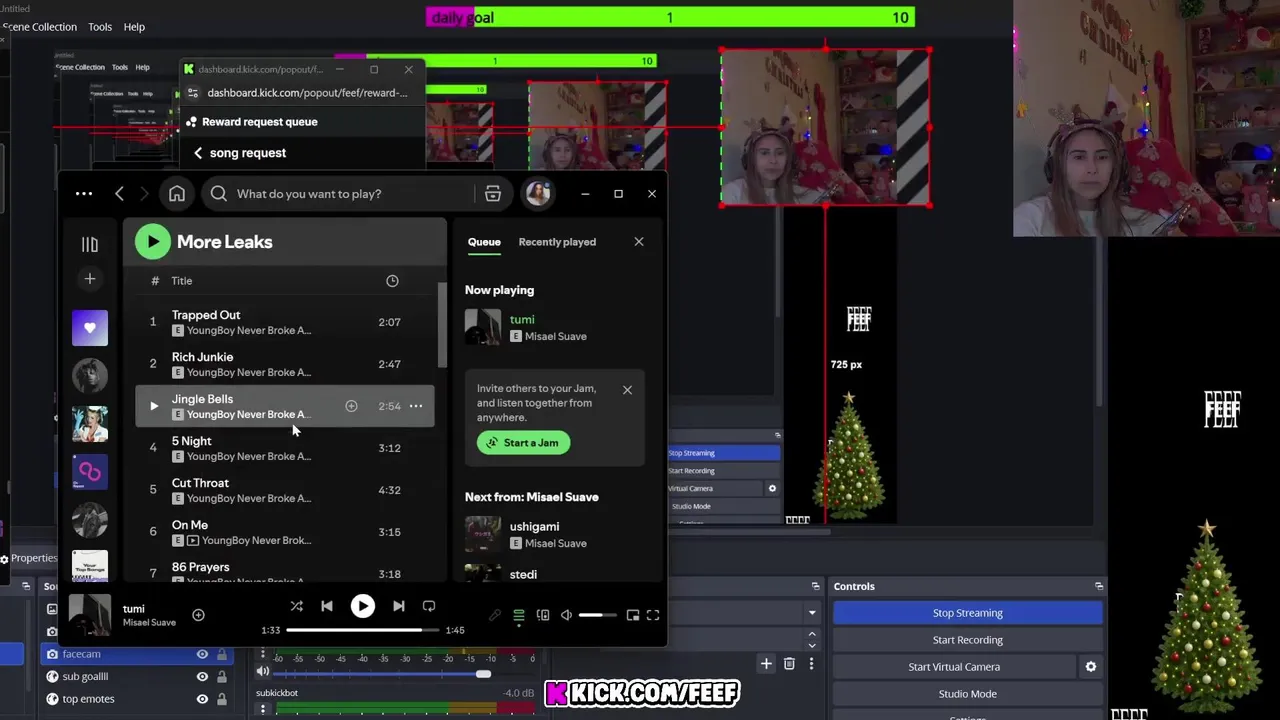Toggle lock on top emotes source

click(x=222, y=699)
